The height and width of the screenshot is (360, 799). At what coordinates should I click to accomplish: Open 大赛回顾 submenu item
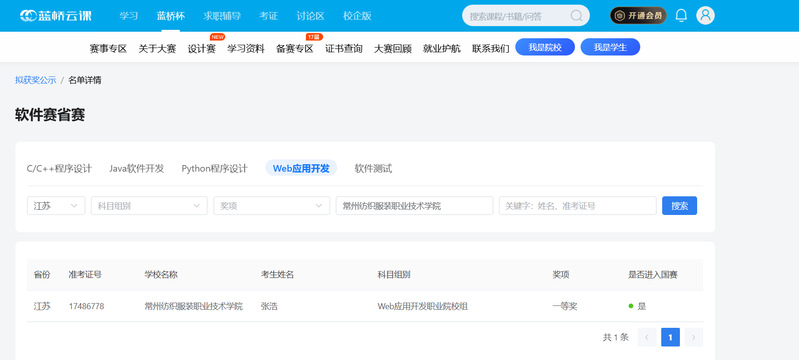pyautogui.click(x=392, y=48)
